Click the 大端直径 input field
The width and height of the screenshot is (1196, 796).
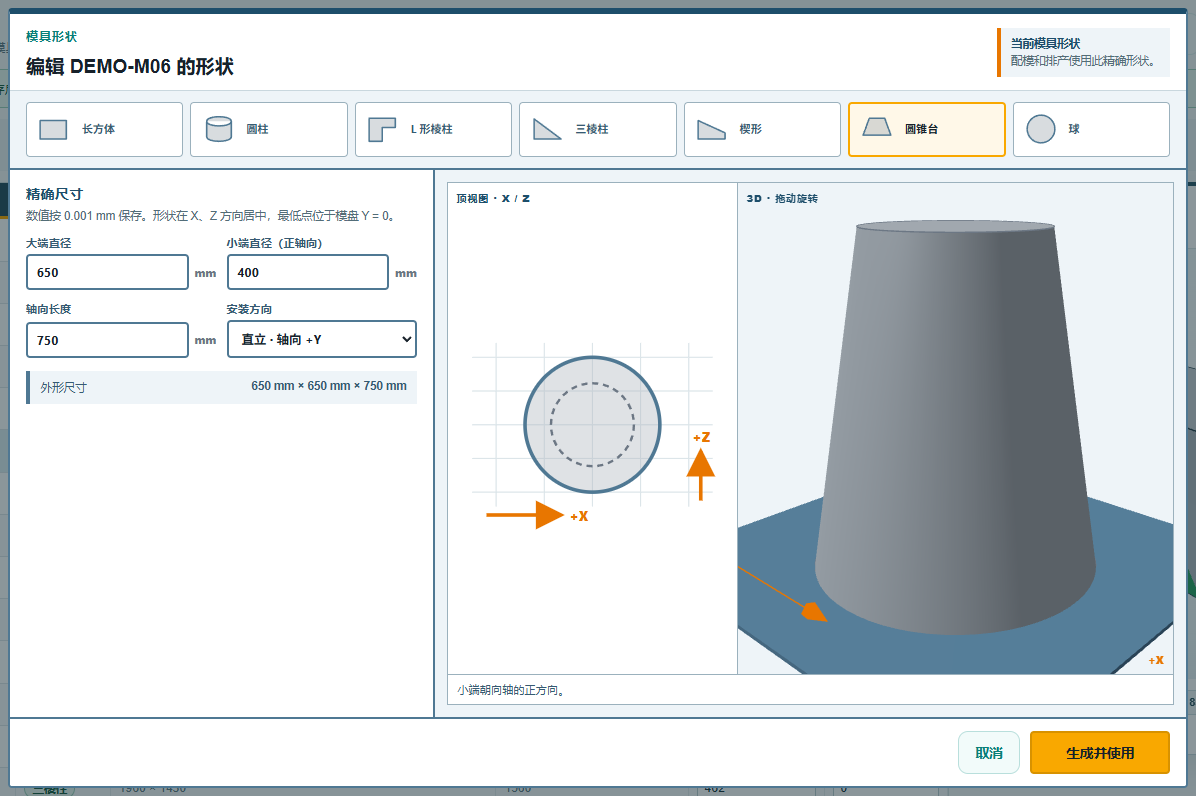(108, 272)
